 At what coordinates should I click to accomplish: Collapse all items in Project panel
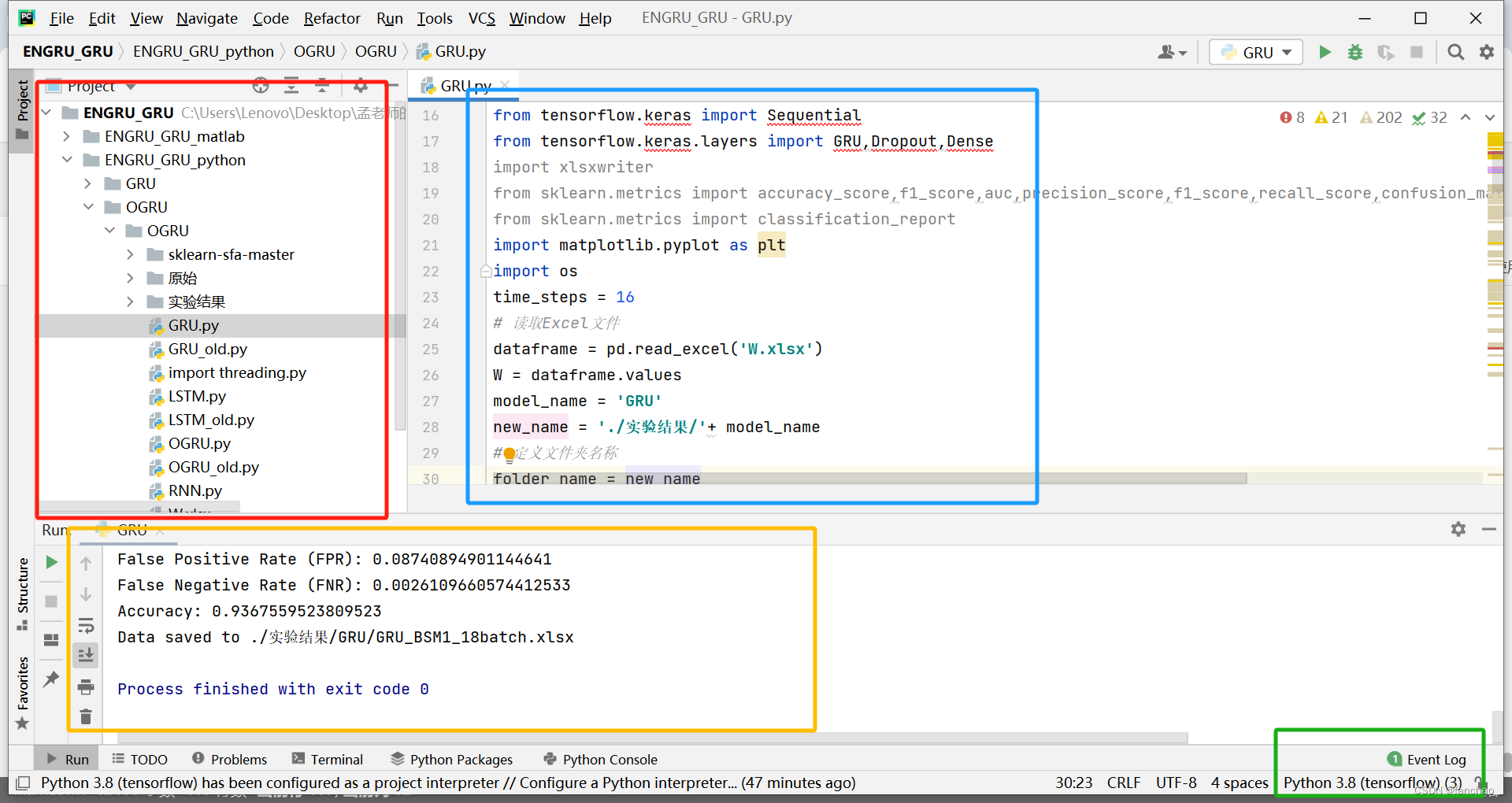click(322, 85)
